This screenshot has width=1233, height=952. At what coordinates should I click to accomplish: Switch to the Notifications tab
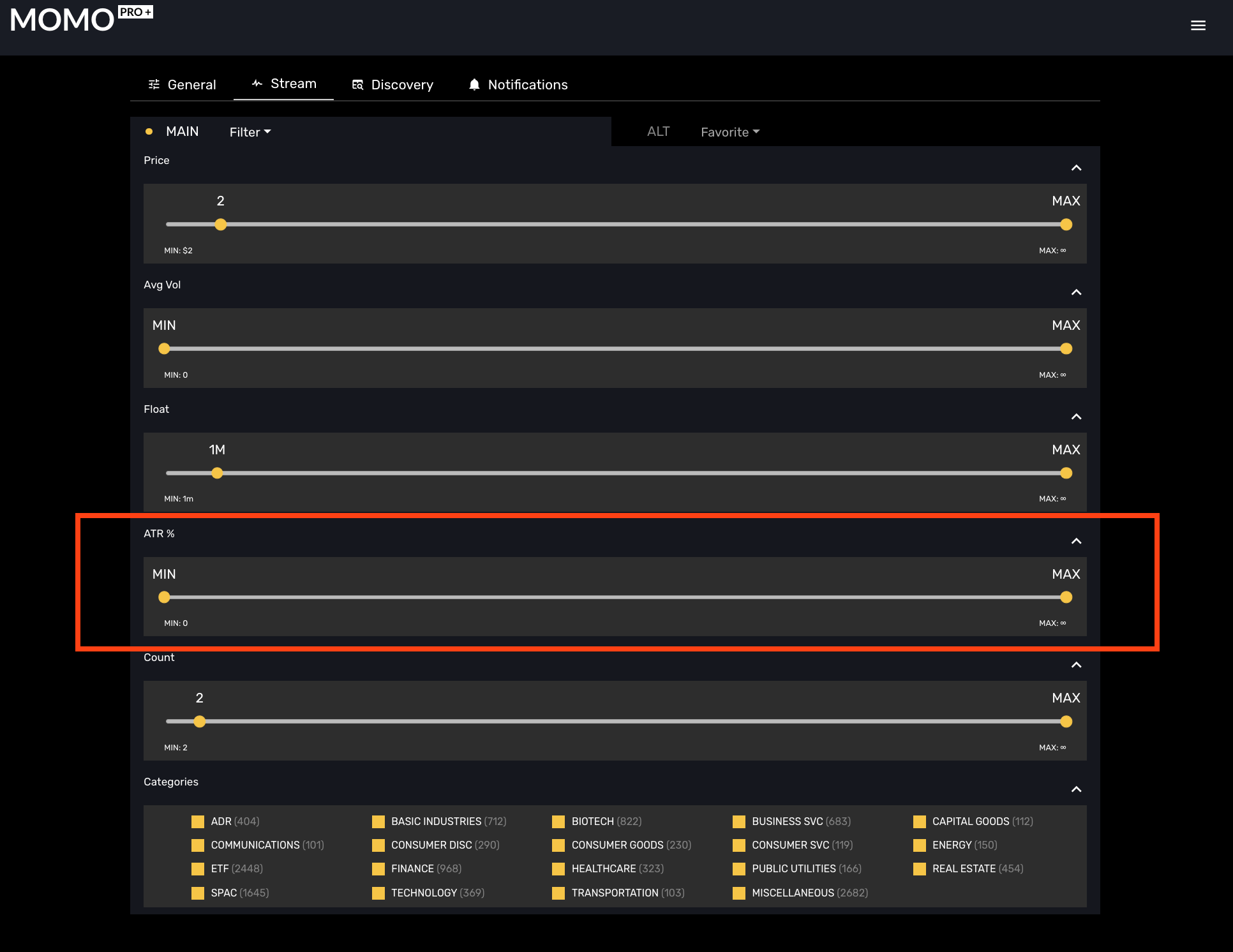coord(527,85)
